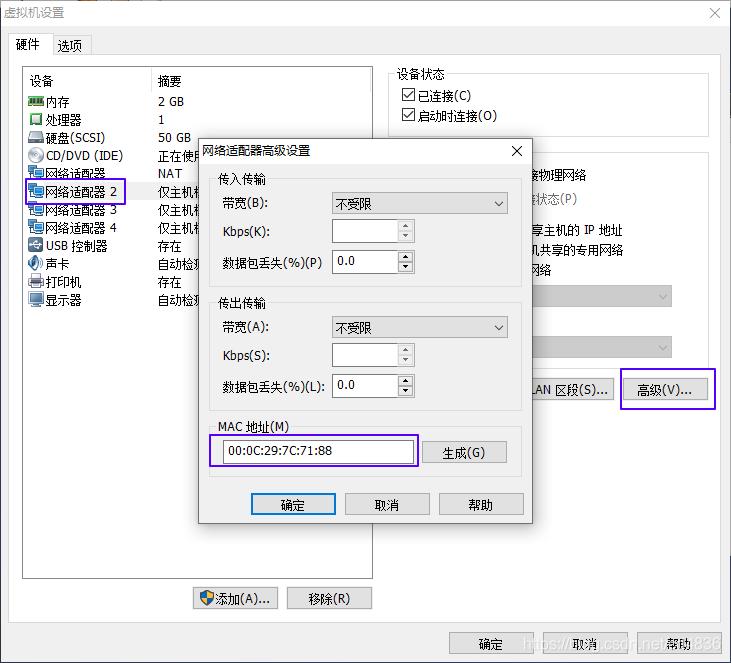Click the 设备 column header
This screenshot has width=731, height=663.
[41, 81]
